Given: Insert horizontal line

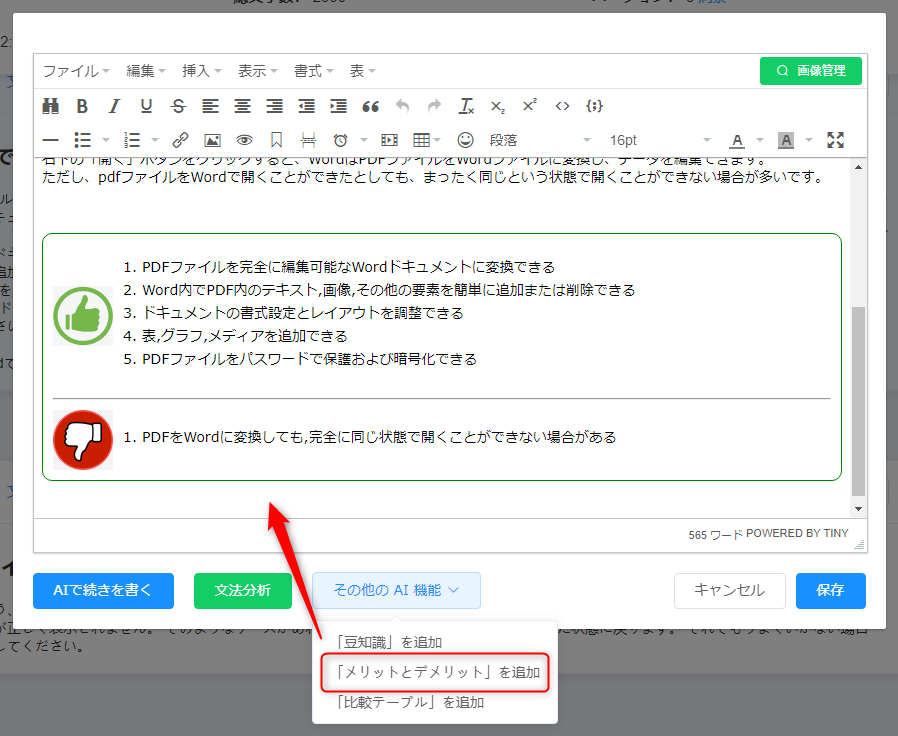Looking at the screenshot, I should (x=50, y=140).
